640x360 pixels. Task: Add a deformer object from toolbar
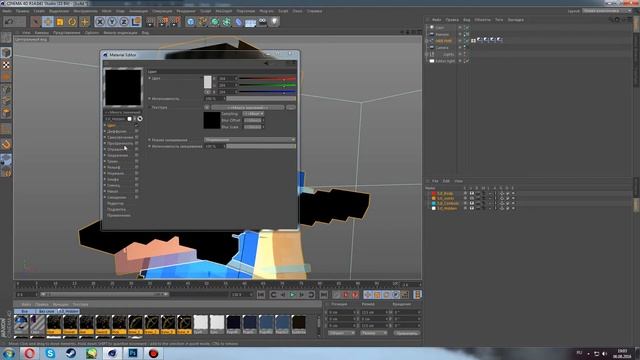click(x=238, y=21)
